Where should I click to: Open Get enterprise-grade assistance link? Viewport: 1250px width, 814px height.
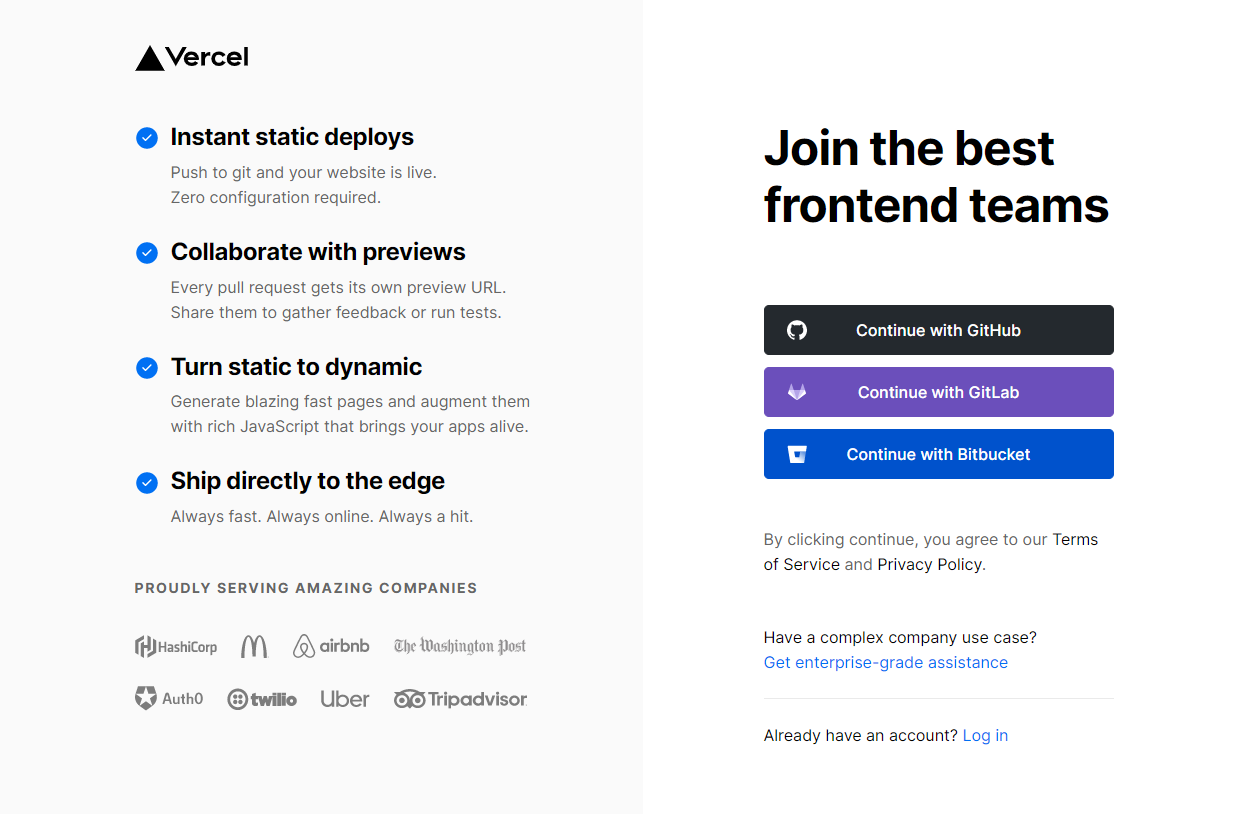tap(885, 662)
